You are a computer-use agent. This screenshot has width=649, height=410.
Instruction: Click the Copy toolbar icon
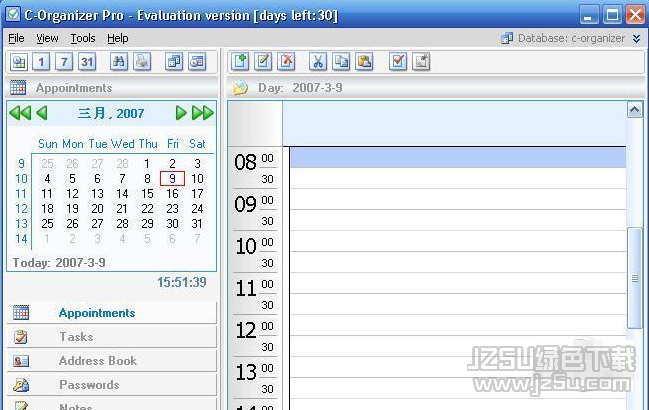point(341,62)
